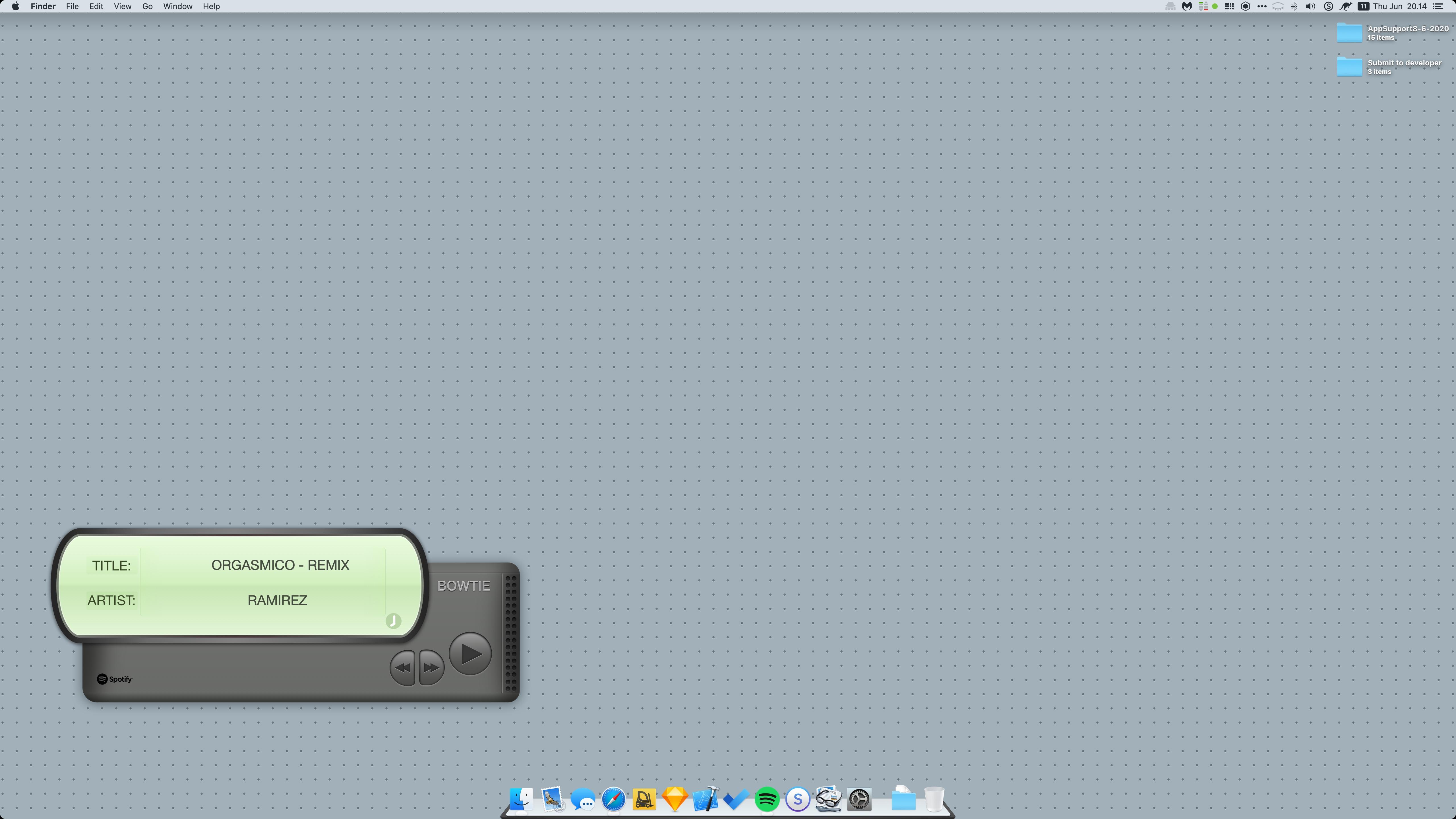The height and width of the screenshot is (819, 1456).
Task: Click the ORGASMICO - REMIX title text
Action: click(x=280, y=565)
